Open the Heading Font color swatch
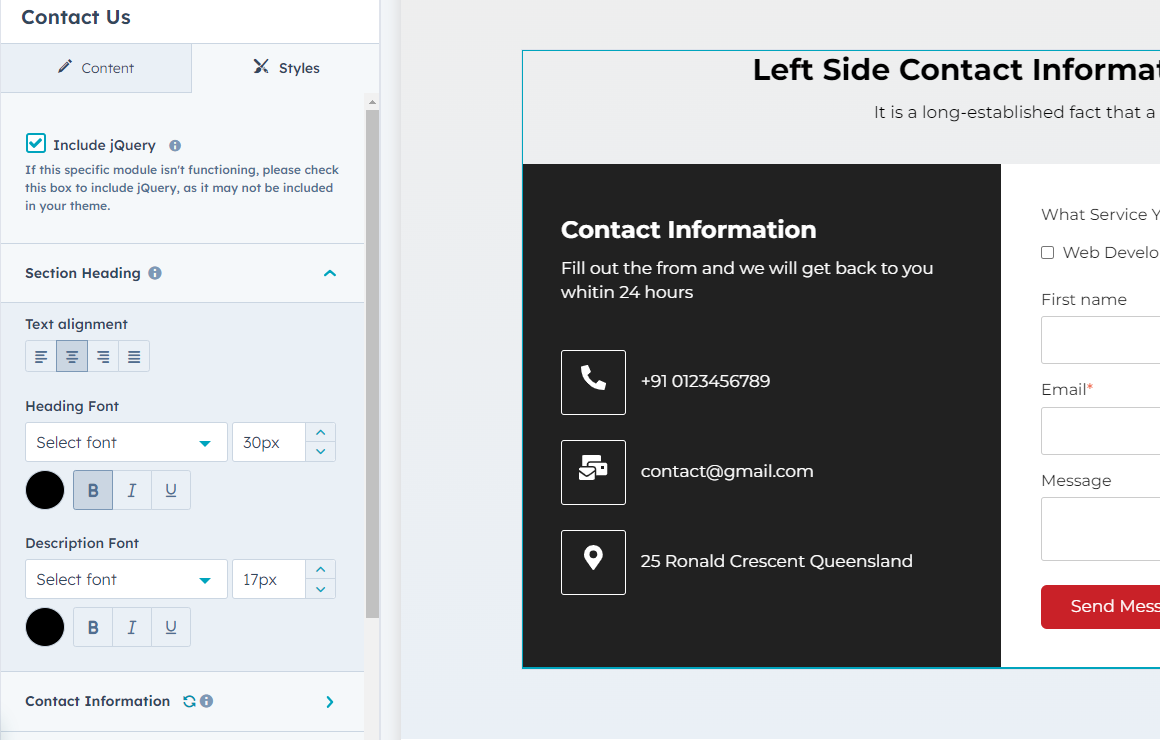The width and height of the screenshot is (1160, 740). click(x=45, y=491)
